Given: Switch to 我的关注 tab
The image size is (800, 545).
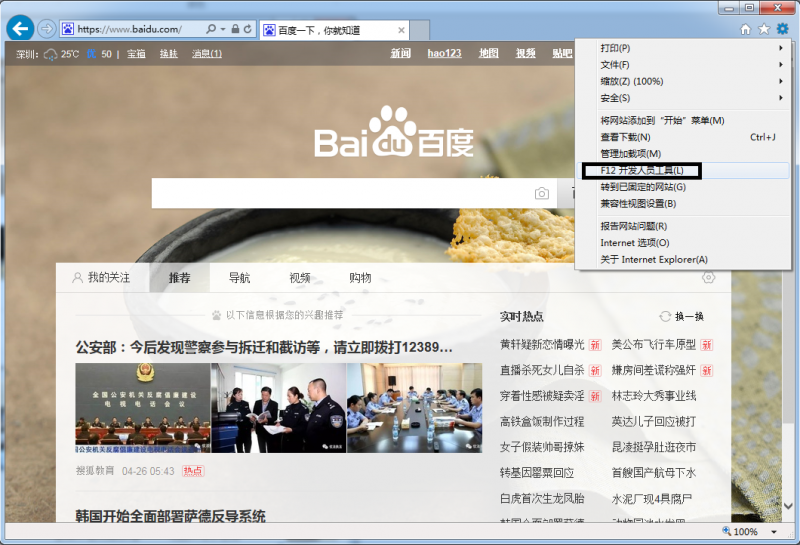Looking at the screenshot, I should (x=102, y=278).
